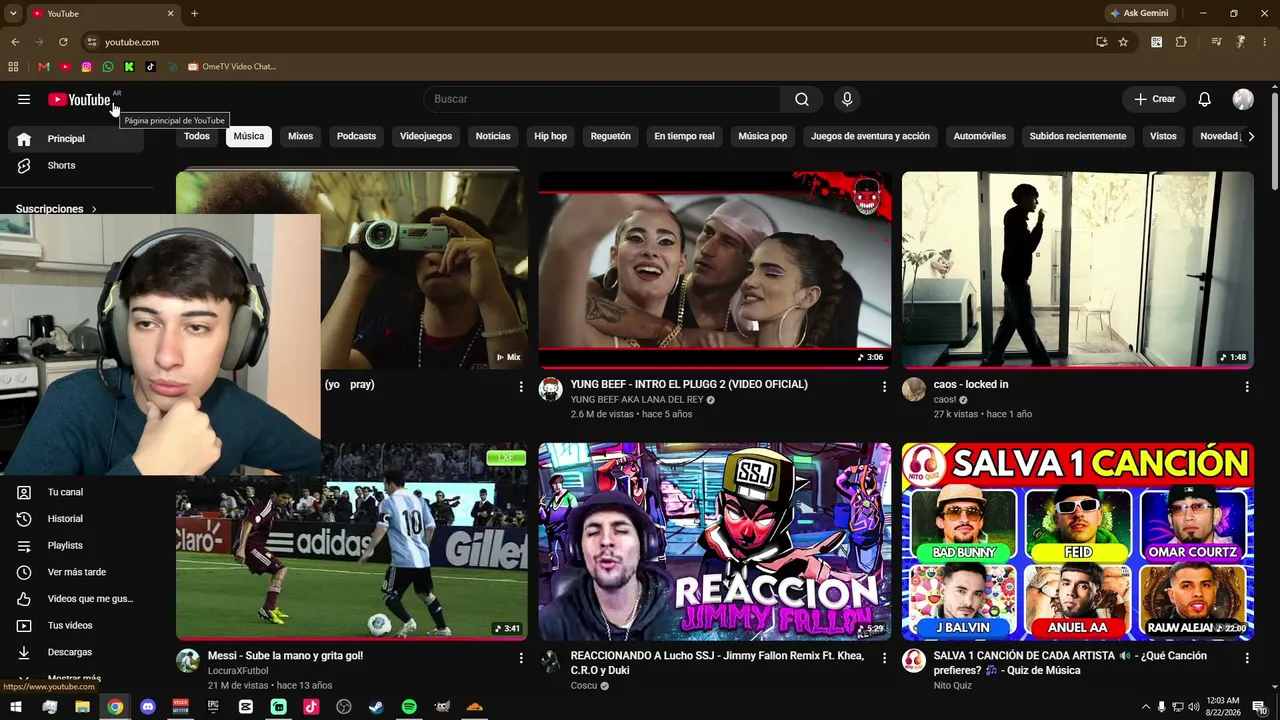Open Epic Games Launcher from the taskbar
The height and width of the screenshot is (720, 1280).
coord(213,707)
